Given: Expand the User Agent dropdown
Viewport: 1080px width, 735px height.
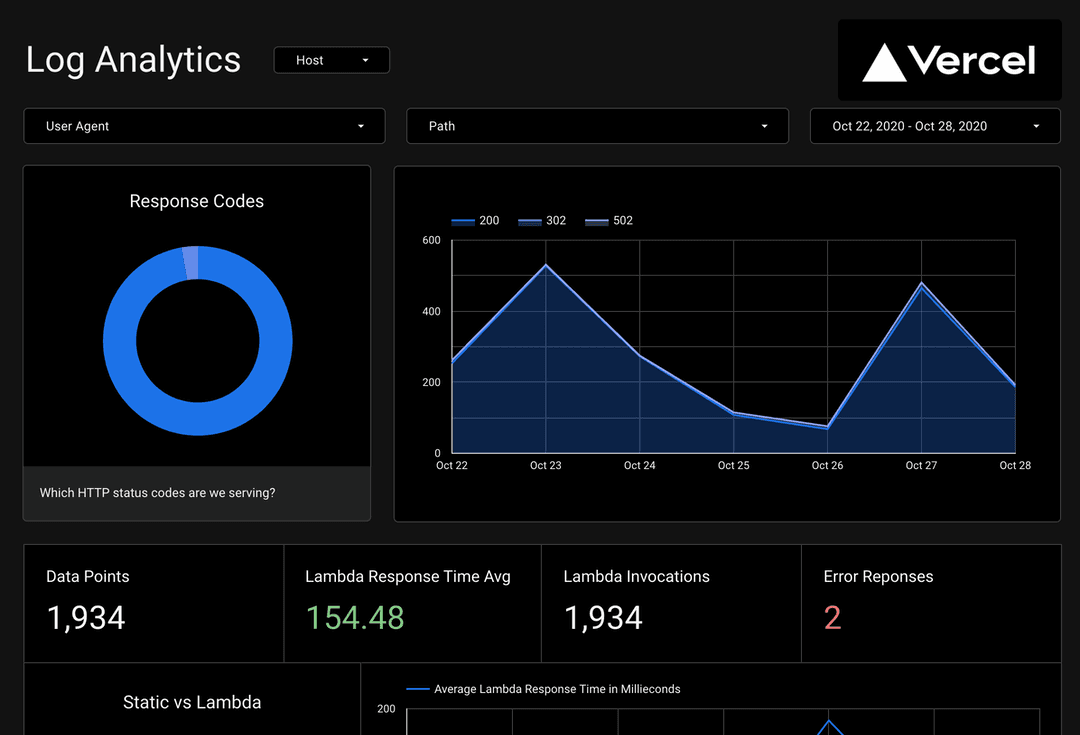Looking at the screenshot, I should point(204,126).
